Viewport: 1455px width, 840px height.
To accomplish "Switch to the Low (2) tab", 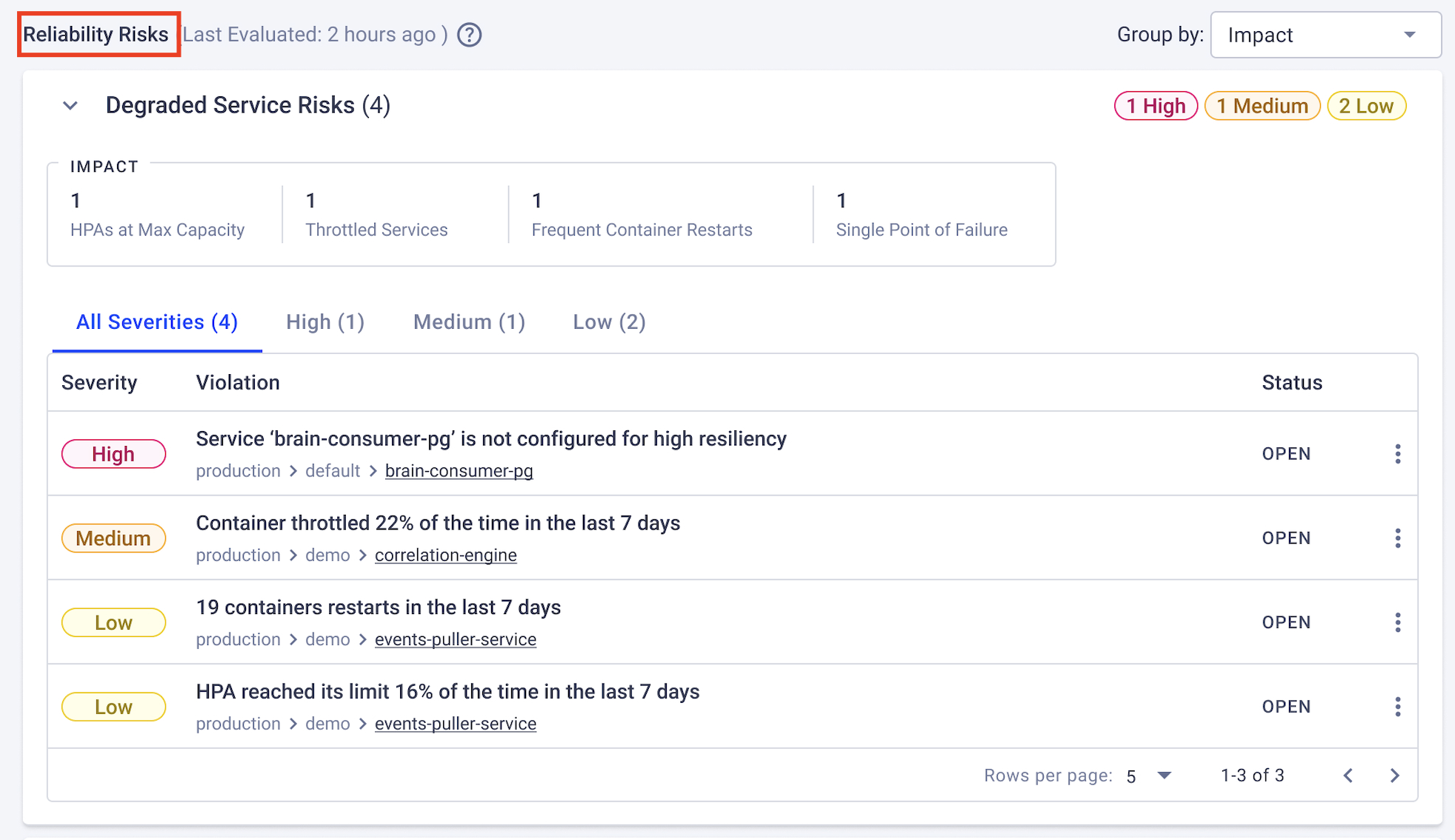I will click(609, 322).
